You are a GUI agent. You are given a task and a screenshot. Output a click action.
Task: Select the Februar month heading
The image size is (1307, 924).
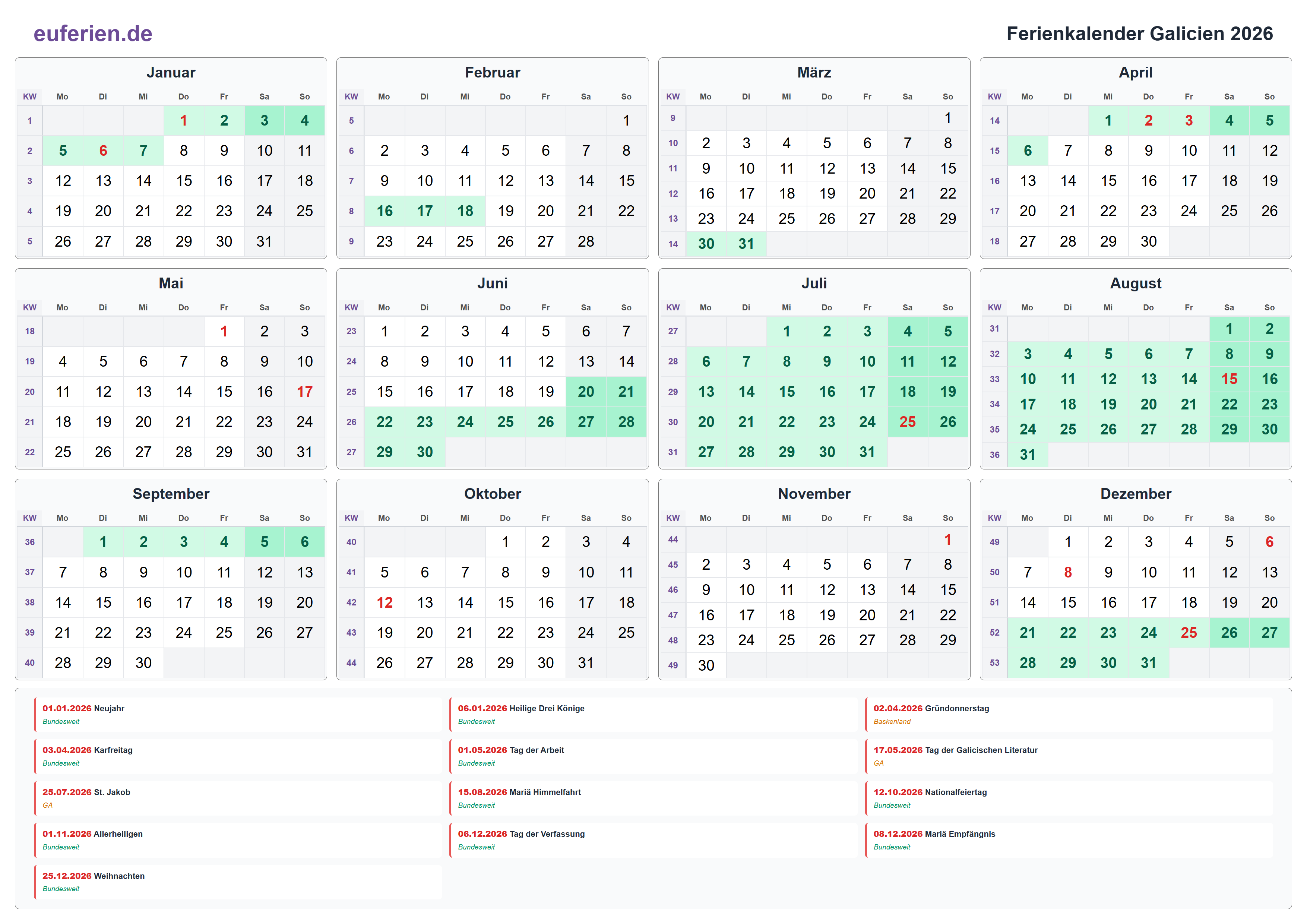(493, 72)
